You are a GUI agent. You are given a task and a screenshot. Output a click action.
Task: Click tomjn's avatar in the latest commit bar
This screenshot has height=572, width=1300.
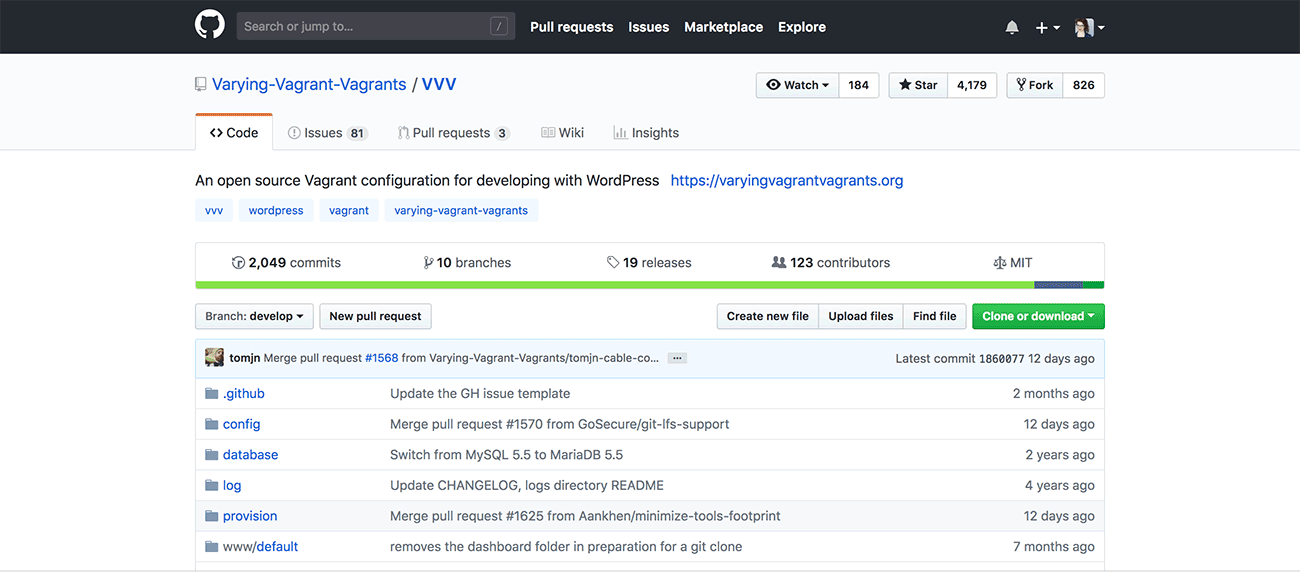tap(214, 358)
